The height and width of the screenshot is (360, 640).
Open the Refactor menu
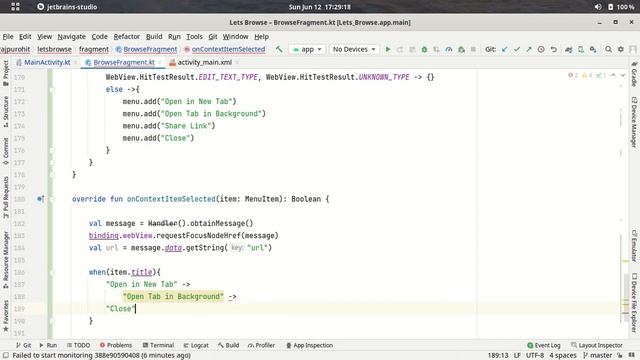point(127,37)
